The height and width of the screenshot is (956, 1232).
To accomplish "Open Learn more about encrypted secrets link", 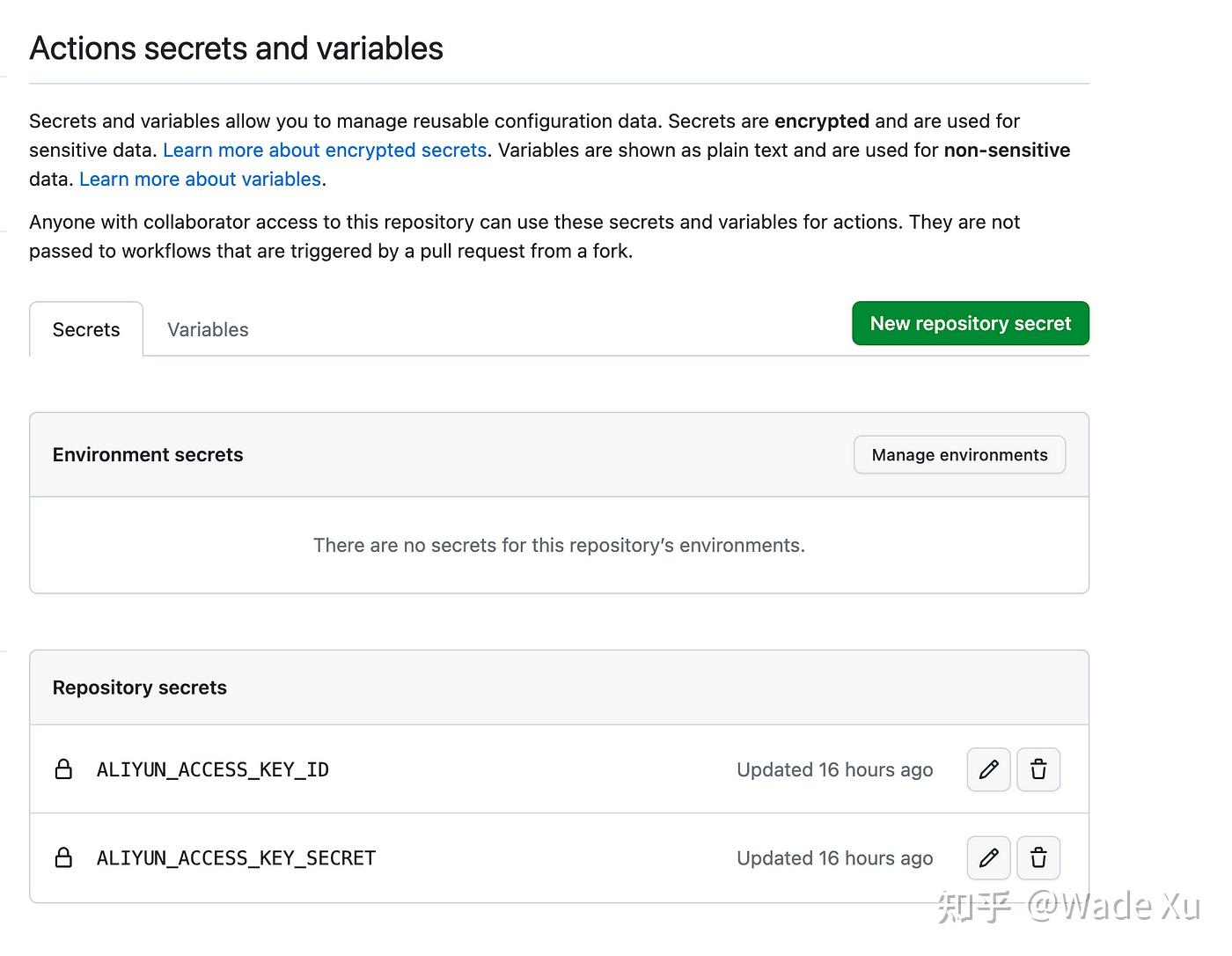I will (x=325, y=150).
